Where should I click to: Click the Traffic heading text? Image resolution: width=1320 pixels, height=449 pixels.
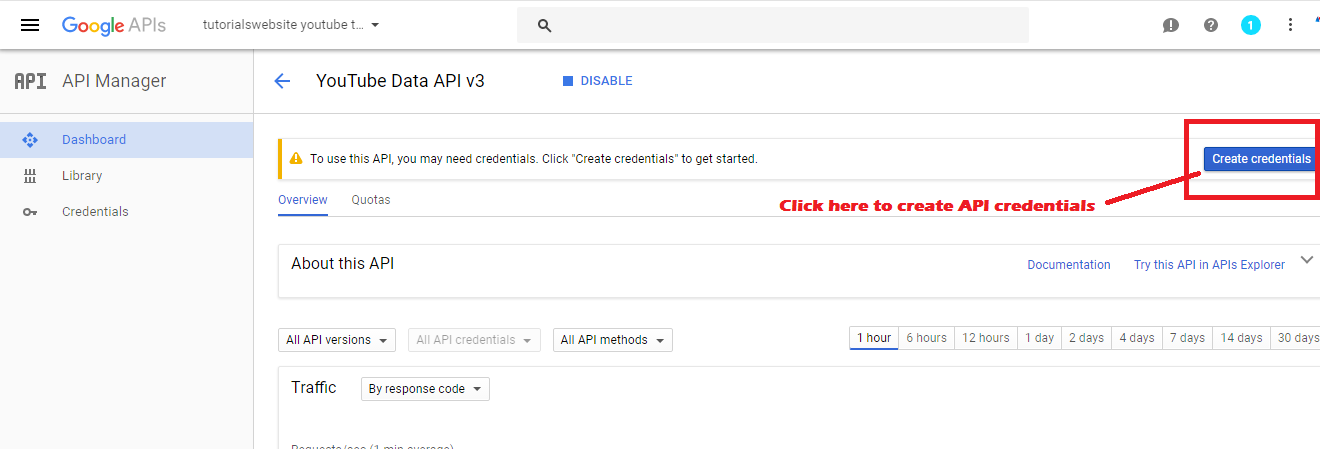click(x=314, y=388)
